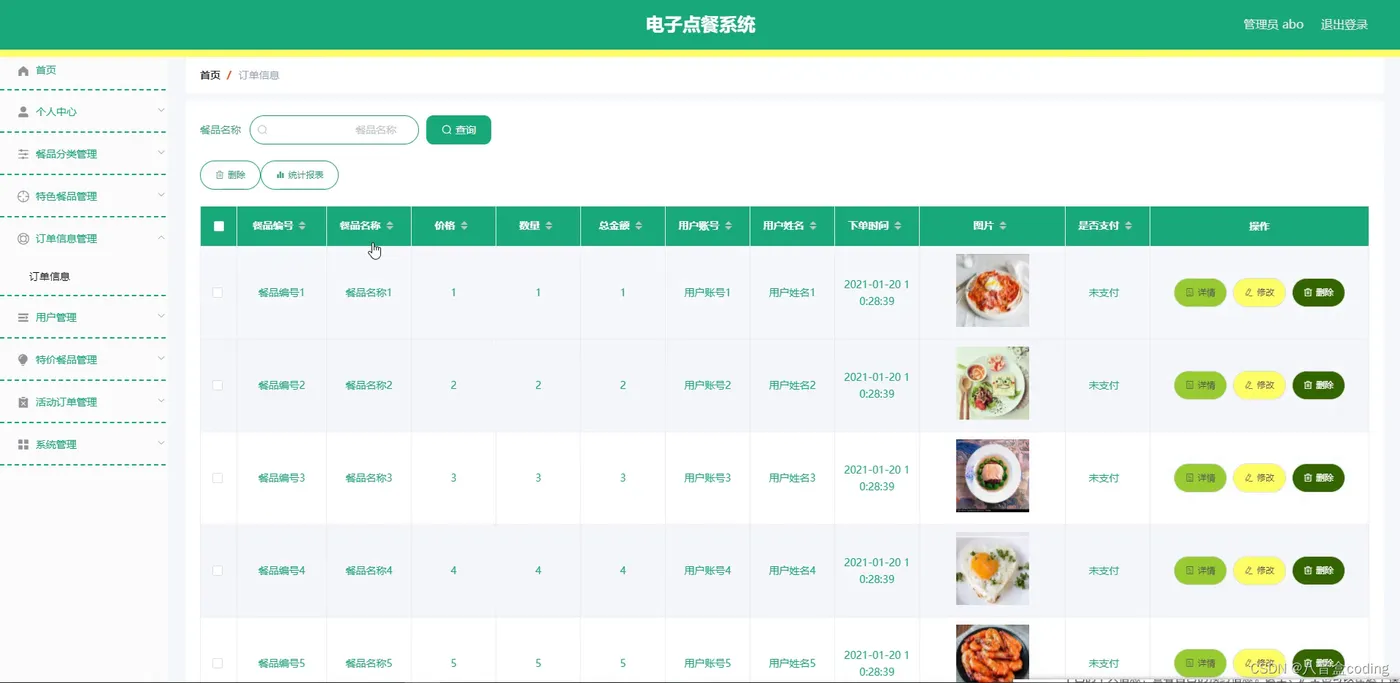Click 退出登录 to log out
This screenshot has width=1400, height=683.
[x=1344, y=25]
